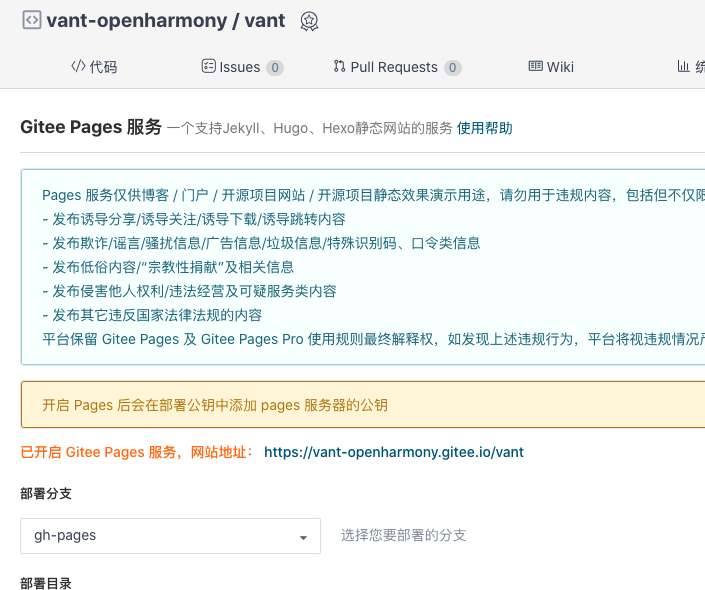The image size is (705, 590).
Task: Click the 一个支持Jekyll、Hugo、Hexo subtitle text
Action: pyautogui.click(x=309, y=128)
